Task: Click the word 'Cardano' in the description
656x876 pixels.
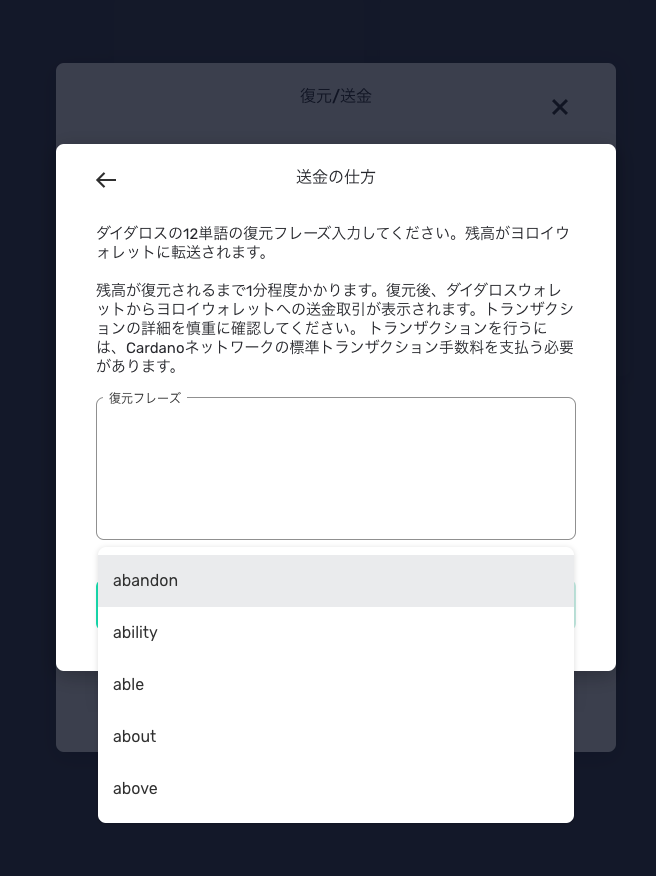Action: 156,348
